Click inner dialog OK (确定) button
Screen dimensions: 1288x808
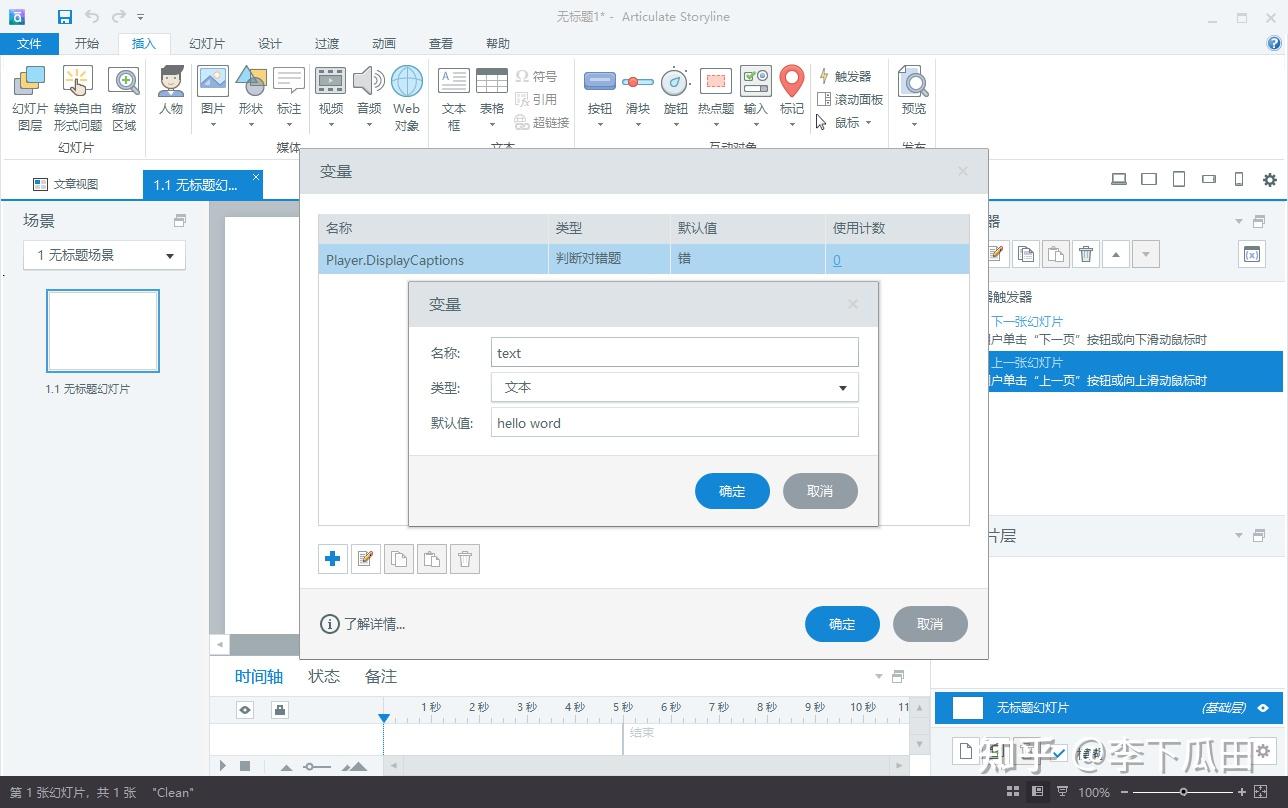pyautogui.click(x=732, y=491)
